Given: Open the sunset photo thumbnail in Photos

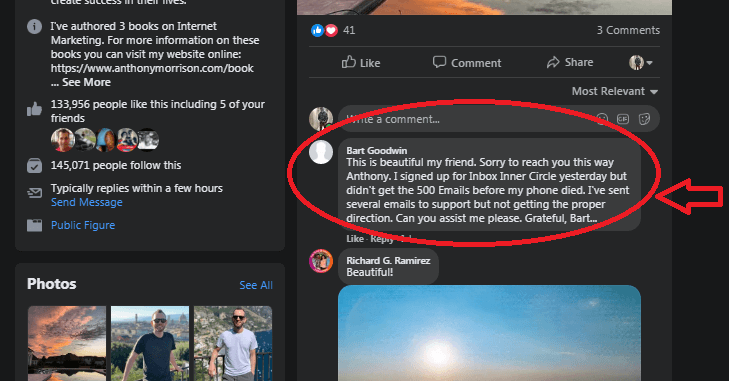Looking at the screenshot, I should [x=67, y=343].
